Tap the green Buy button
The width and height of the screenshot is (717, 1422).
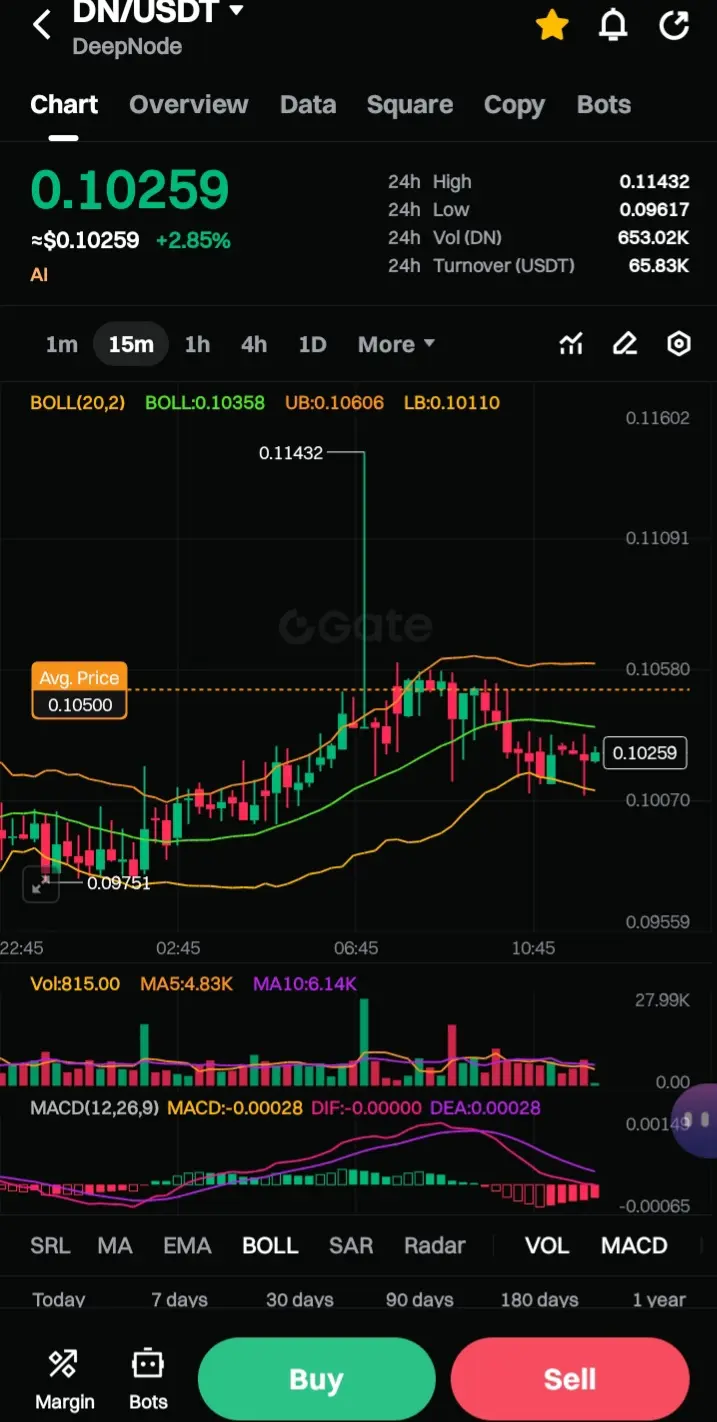tap(316, 1379)
